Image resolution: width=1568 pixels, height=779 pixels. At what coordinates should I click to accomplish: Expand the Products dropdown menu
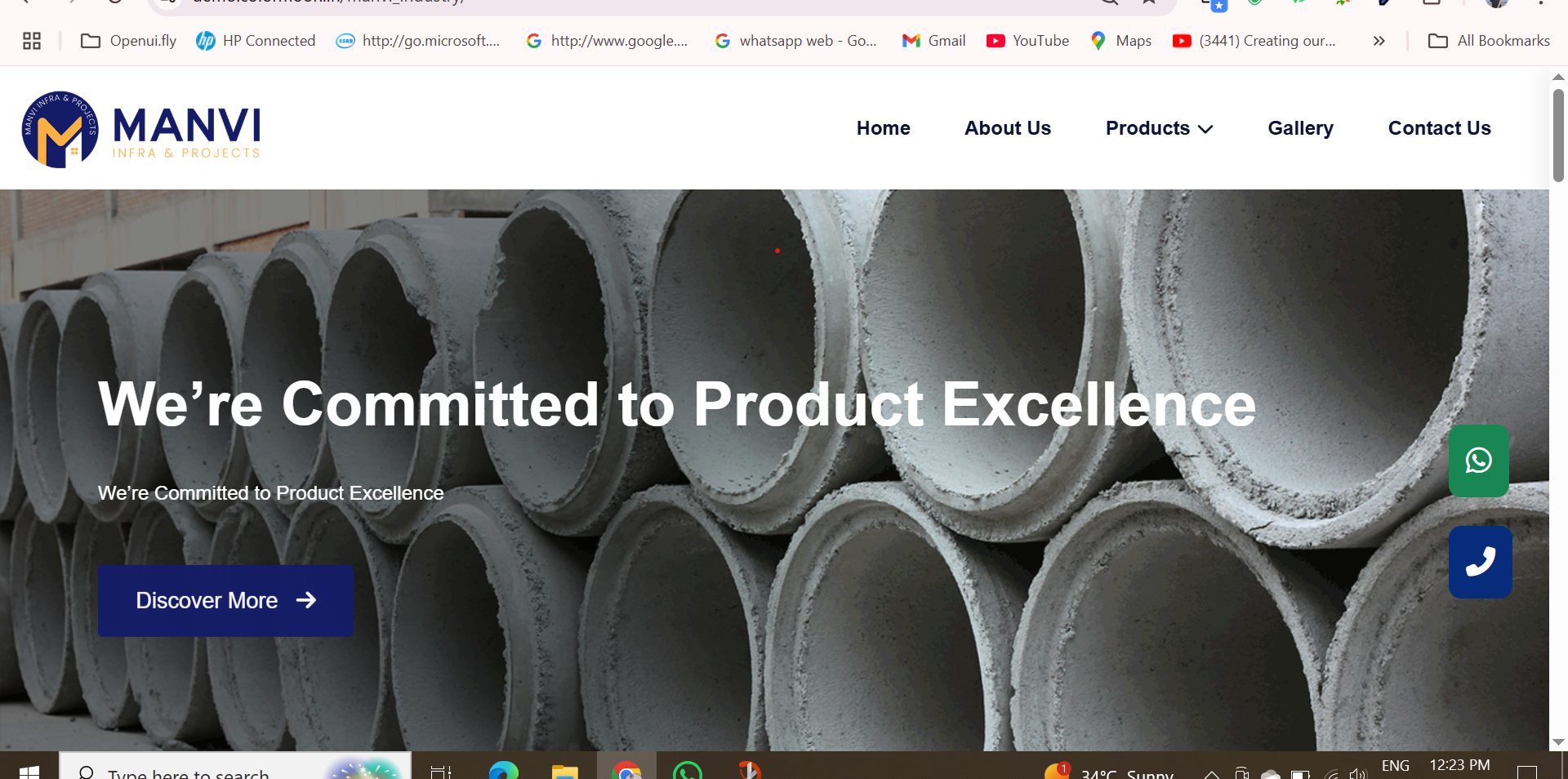(1158, 128)
